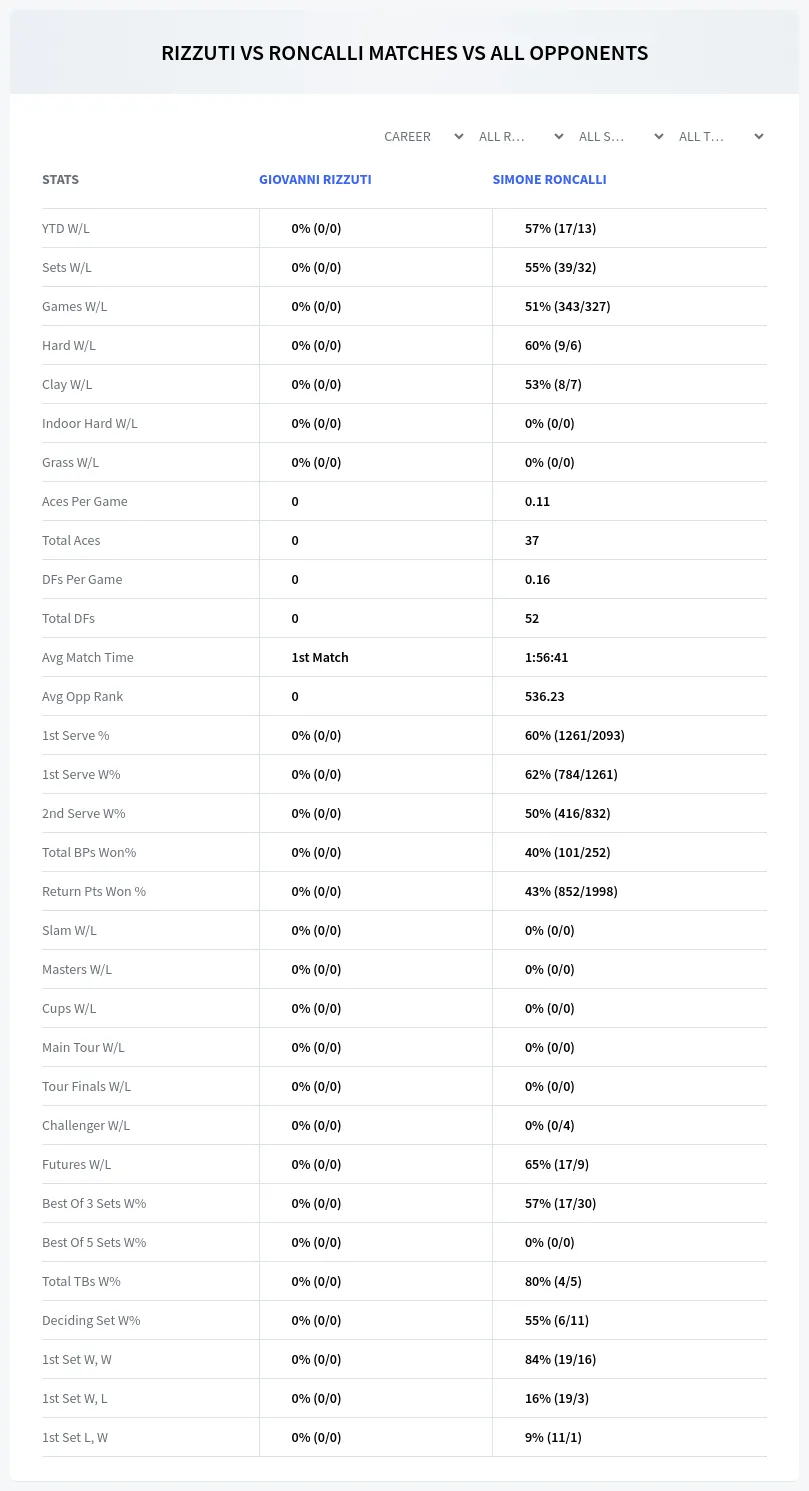This screenshot has height=1491, width=809.
Task: Open the CAREER dropdown
Action: click(x=420, y=136)
